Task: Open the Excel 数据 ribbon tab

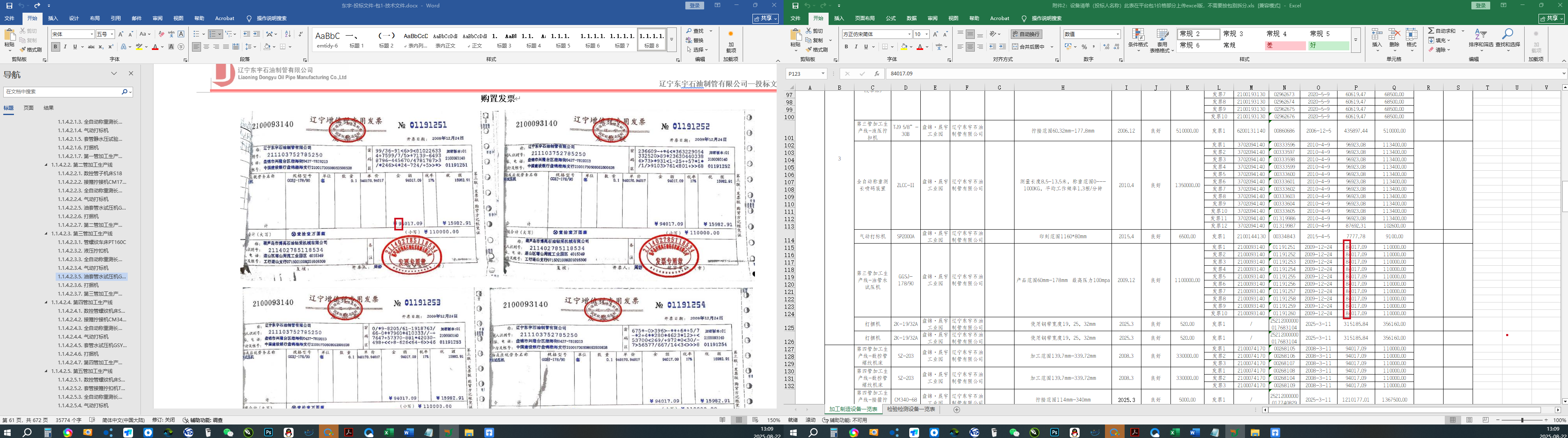Action: point(912,19)
